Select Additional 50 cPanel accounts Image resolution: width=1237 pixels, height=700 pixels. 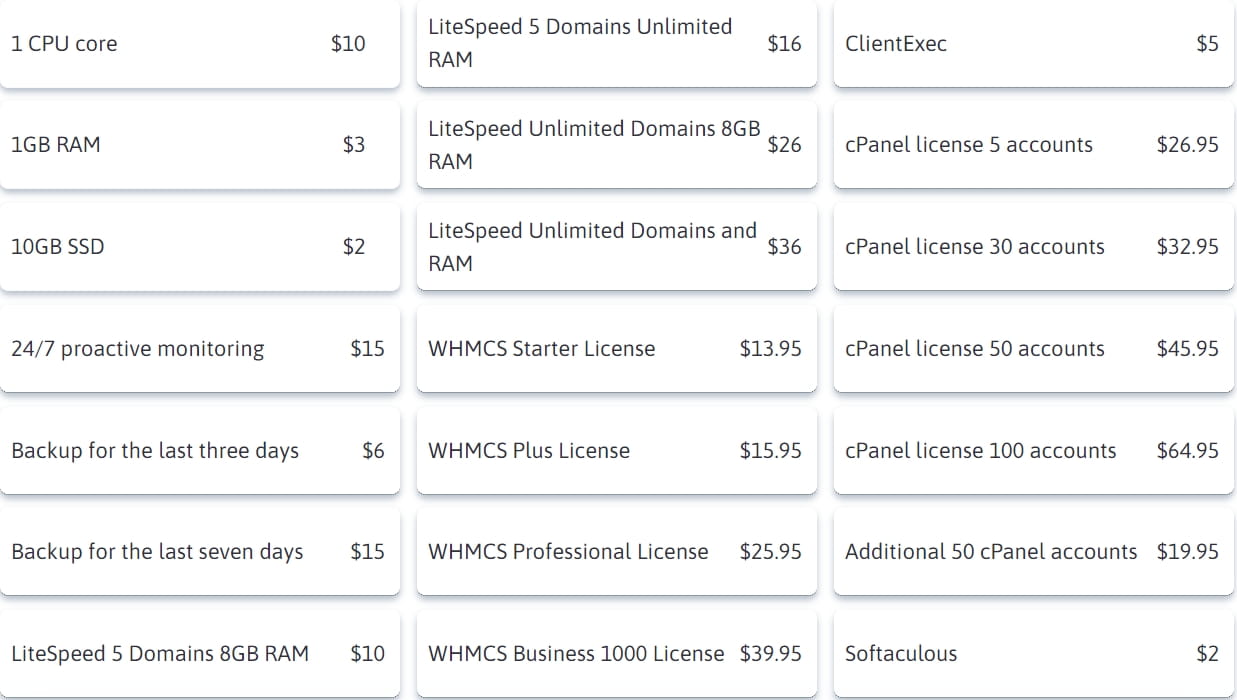click(x=1032, y=552)
